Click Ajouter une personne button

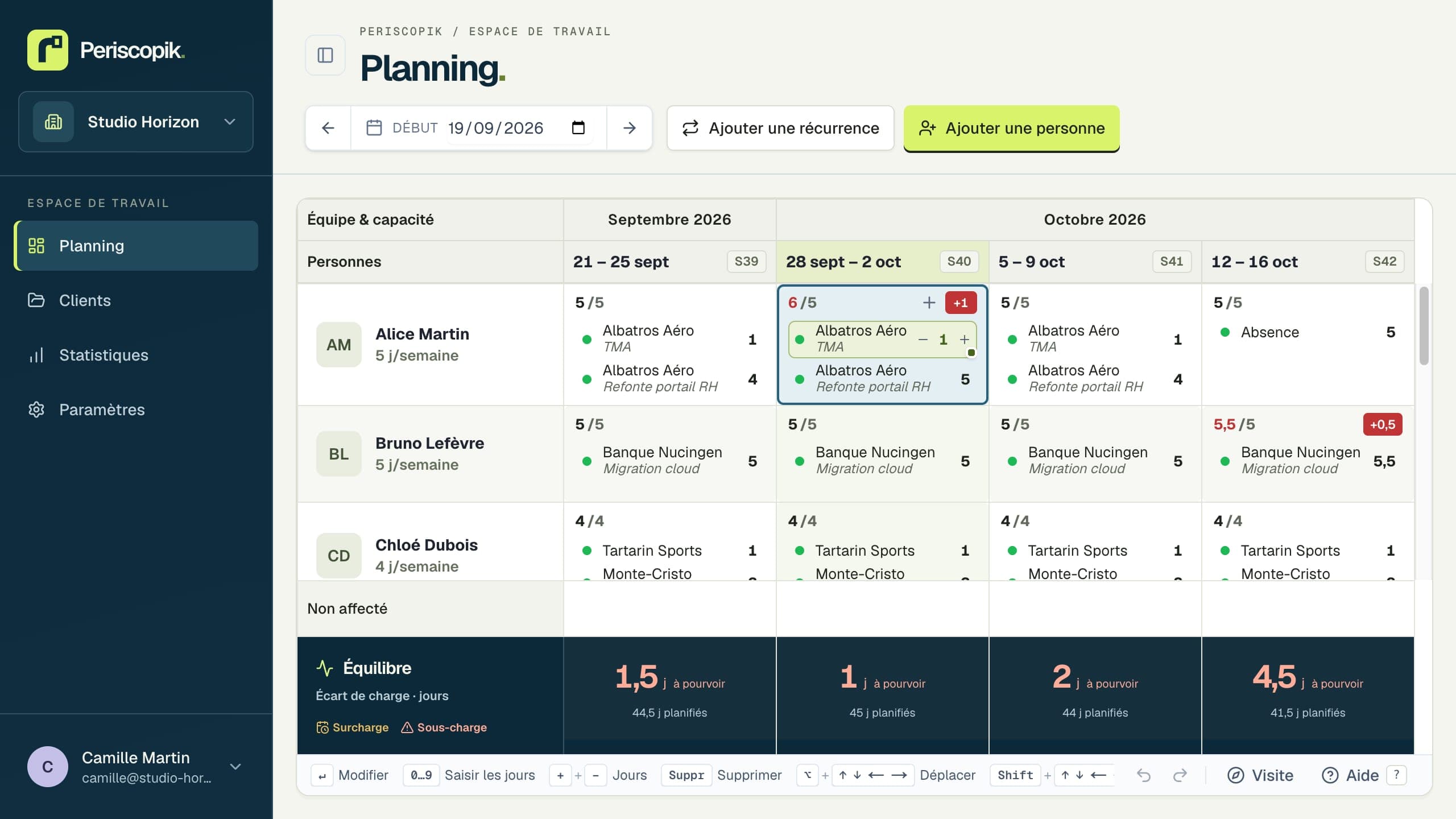pyautogui.click(x=1012, y=128)
